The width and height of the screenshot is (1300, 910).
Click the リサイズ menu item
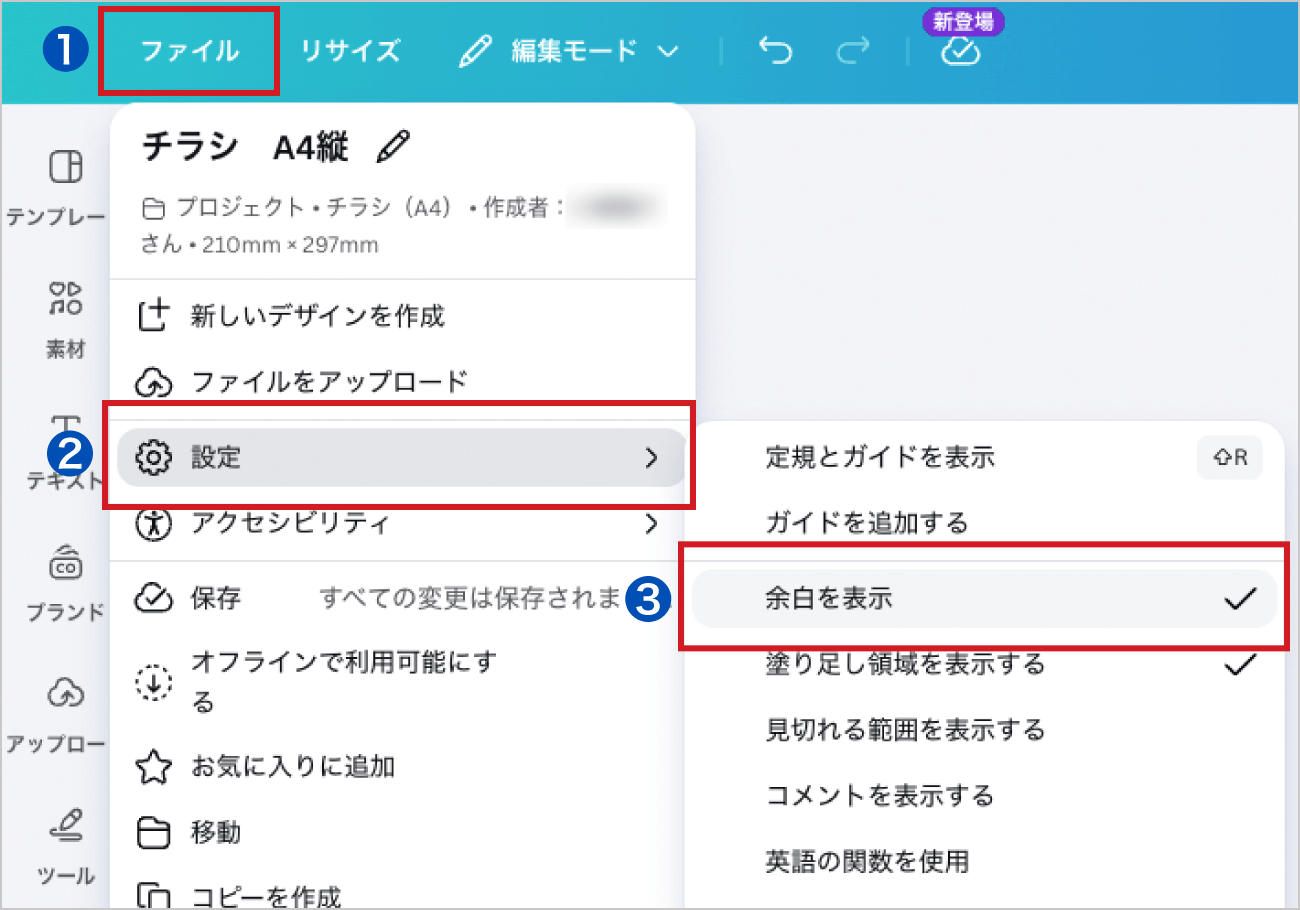pyautogui.click(x=350, y=51)
